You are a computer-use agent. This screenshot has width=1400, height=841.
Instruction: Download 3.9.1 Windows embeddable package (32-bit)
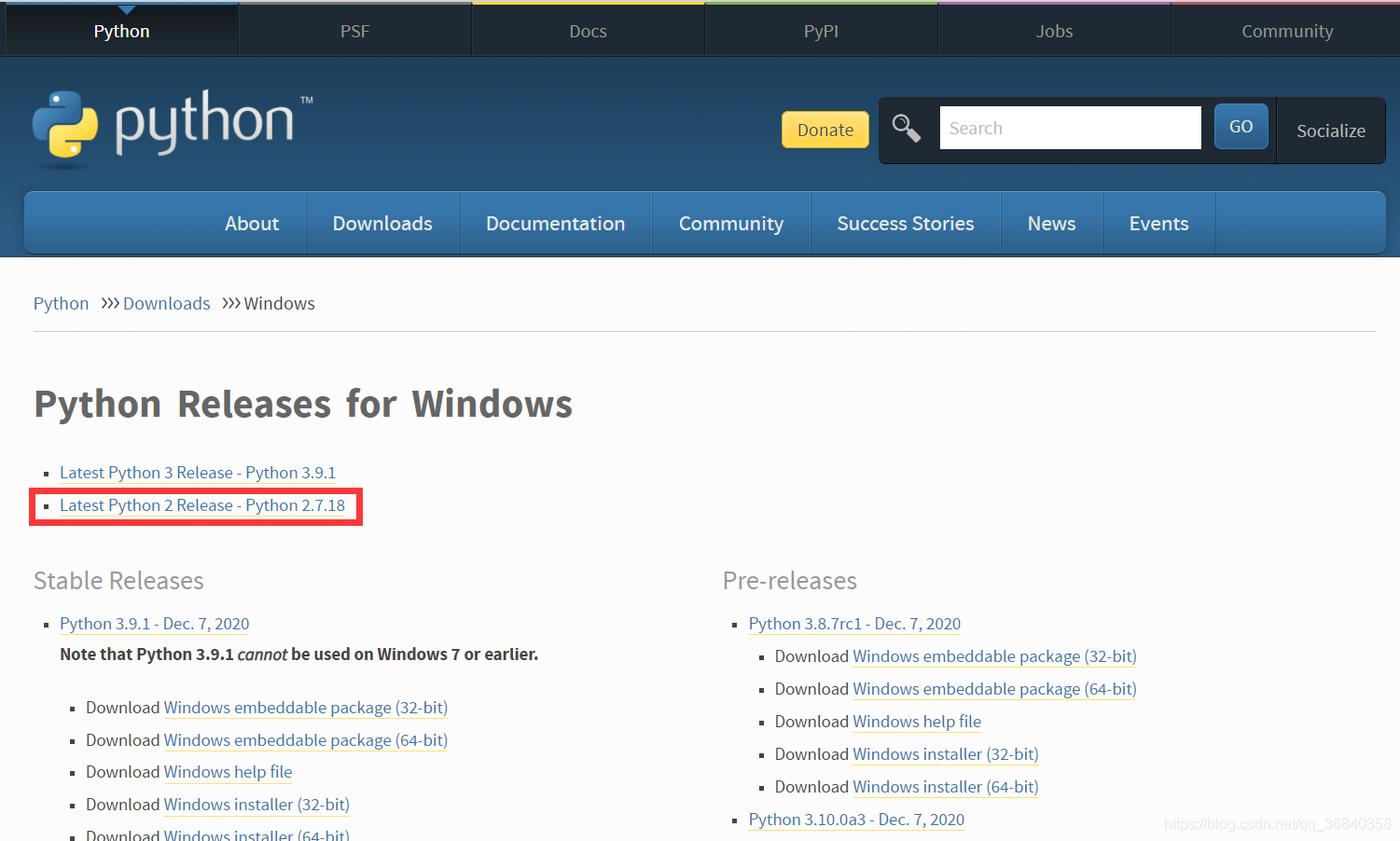(306, 708)
